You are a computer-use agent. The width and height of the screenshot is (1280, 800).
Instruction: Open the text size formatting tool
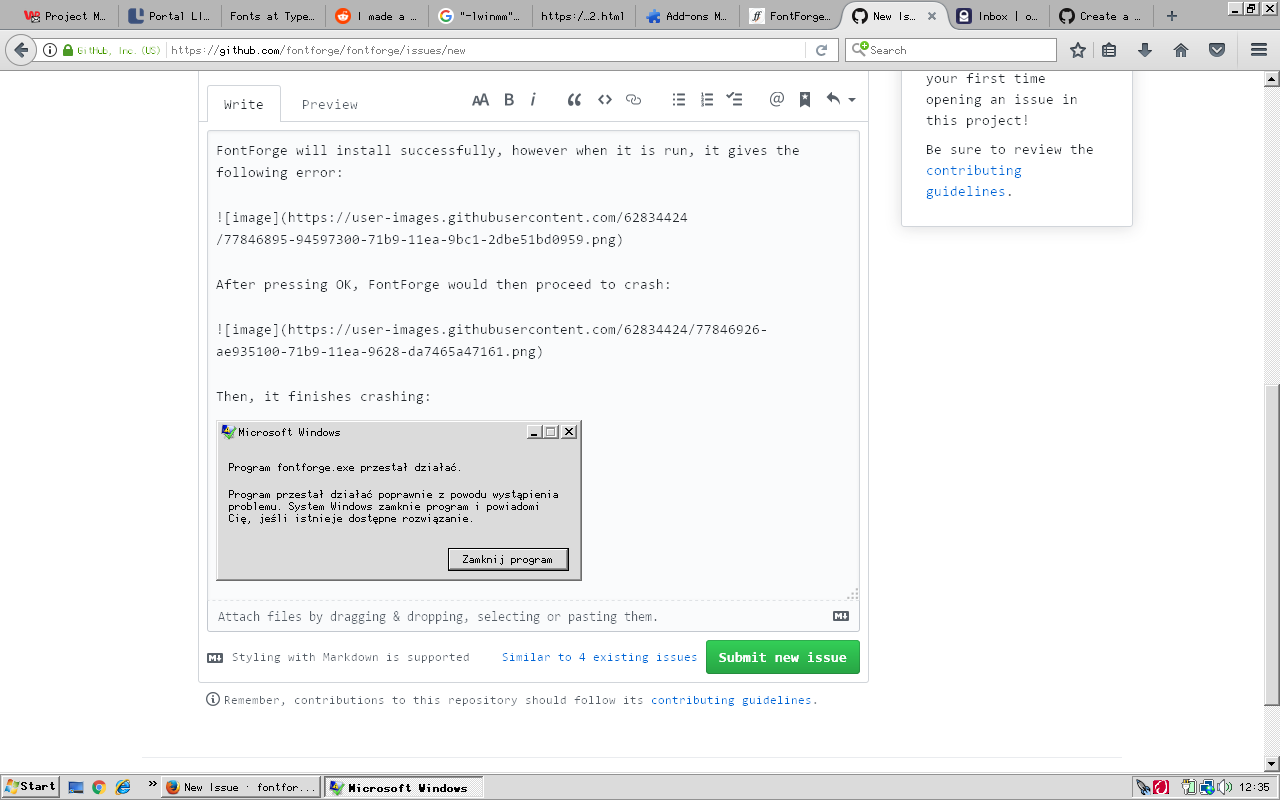(x=480, y=99)
